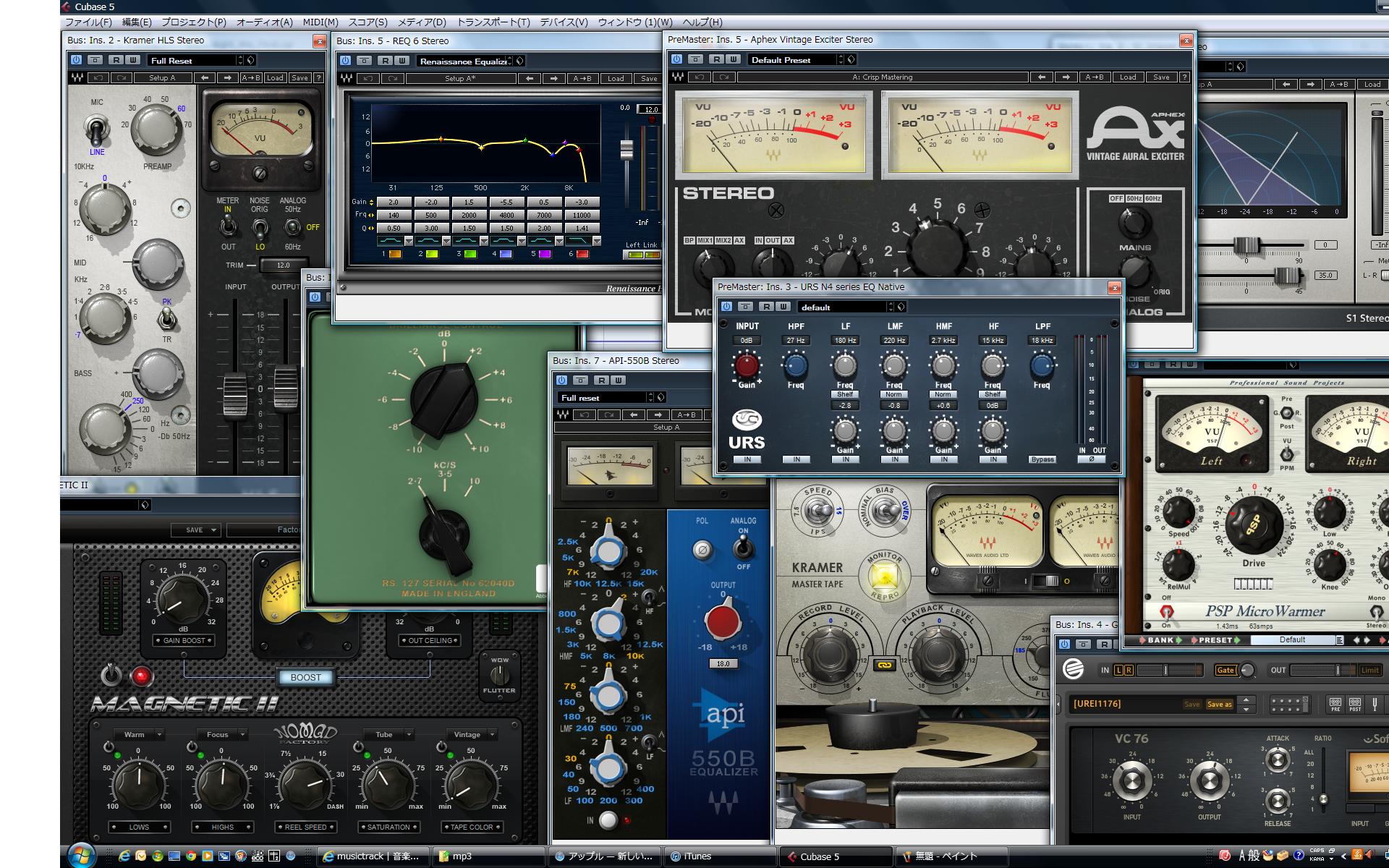Open ファイル(F) menu in Cubase
This screenshot has width=1389, height=868.
point(89,22)
